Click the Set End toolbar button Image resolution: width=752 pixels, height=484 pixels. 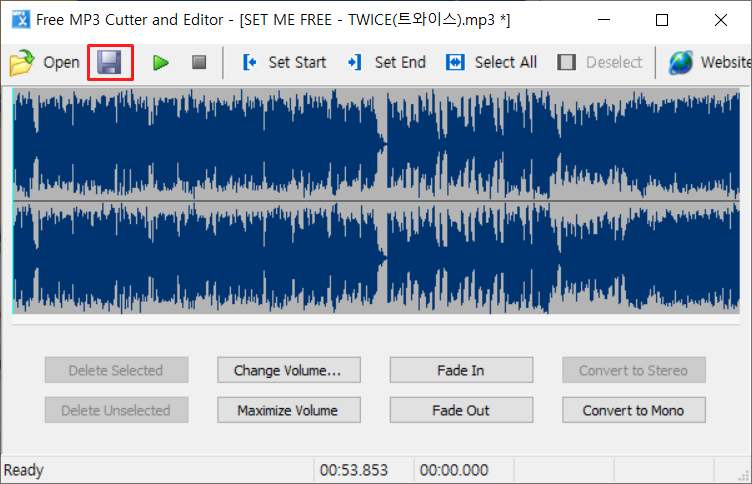pos(387,62)
